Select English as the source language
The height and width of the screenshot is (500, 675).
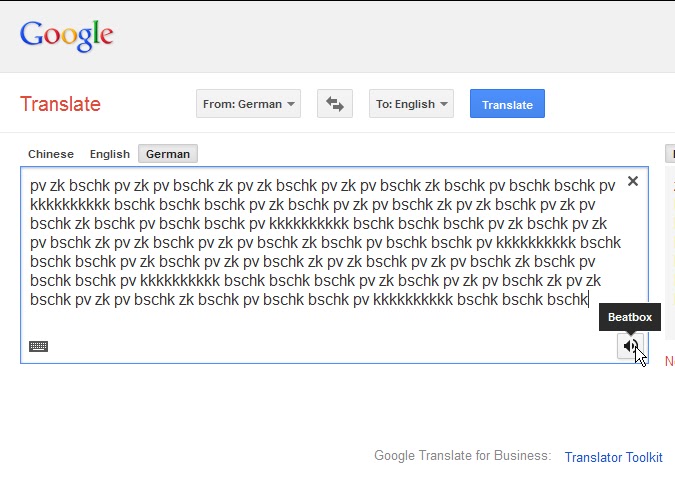pos(109,154)
